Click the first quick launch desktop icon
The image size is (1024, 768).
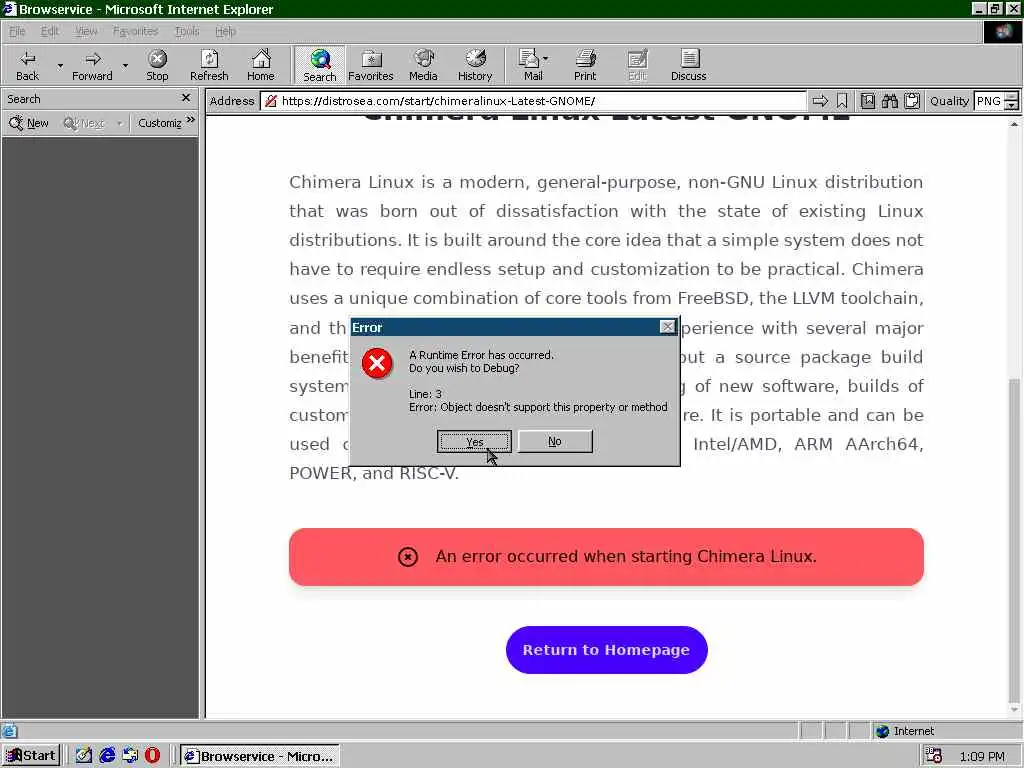click(84, 756)
